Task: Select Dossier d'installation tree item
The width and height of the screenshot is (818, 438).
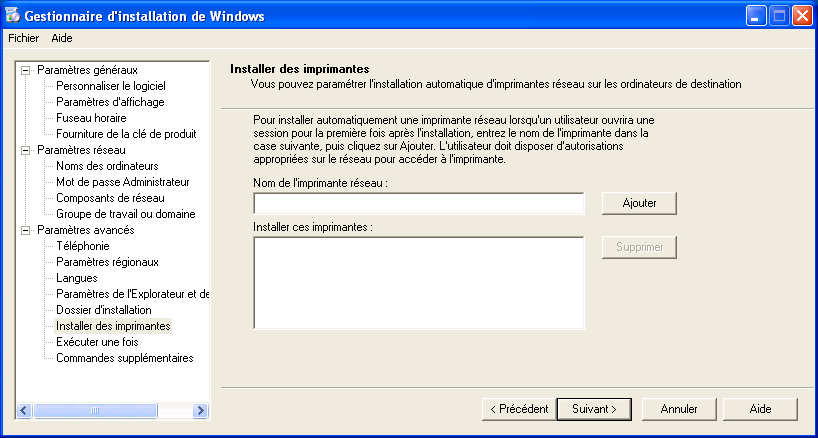Action: (104, 310)
